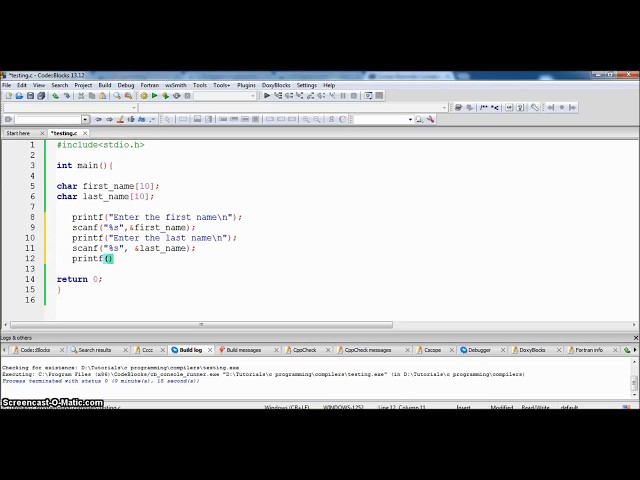Expand the build target dropdown

[x=253, y=96]
